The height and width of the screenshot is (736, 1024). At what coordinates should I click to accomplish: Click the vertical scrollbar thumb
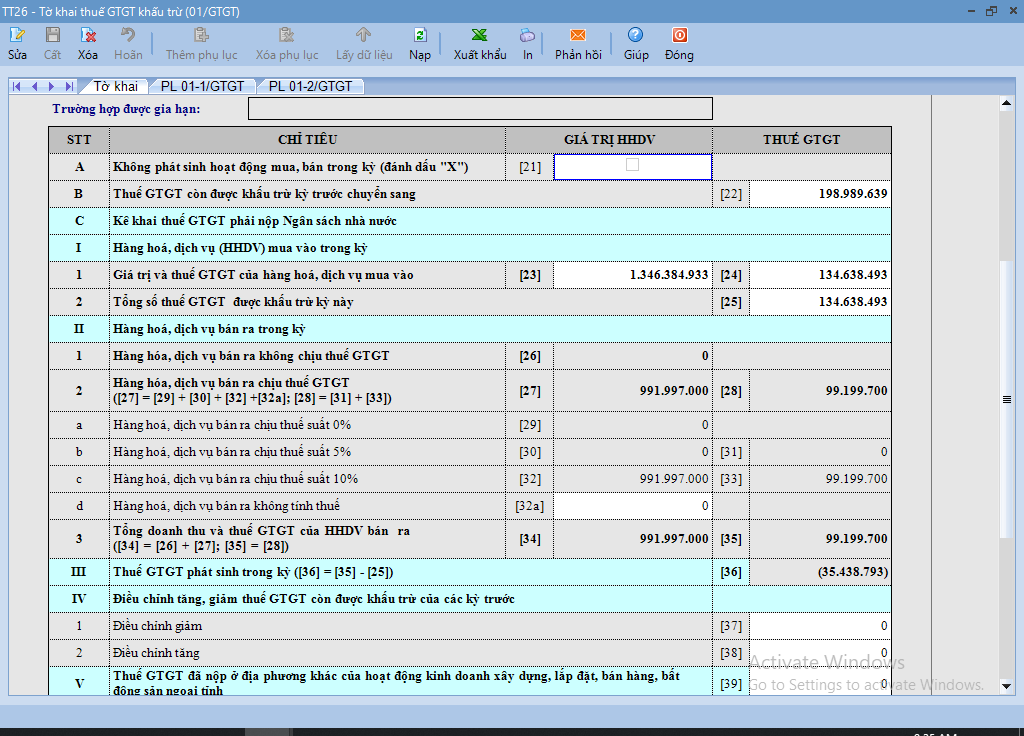coord(1006,399)
